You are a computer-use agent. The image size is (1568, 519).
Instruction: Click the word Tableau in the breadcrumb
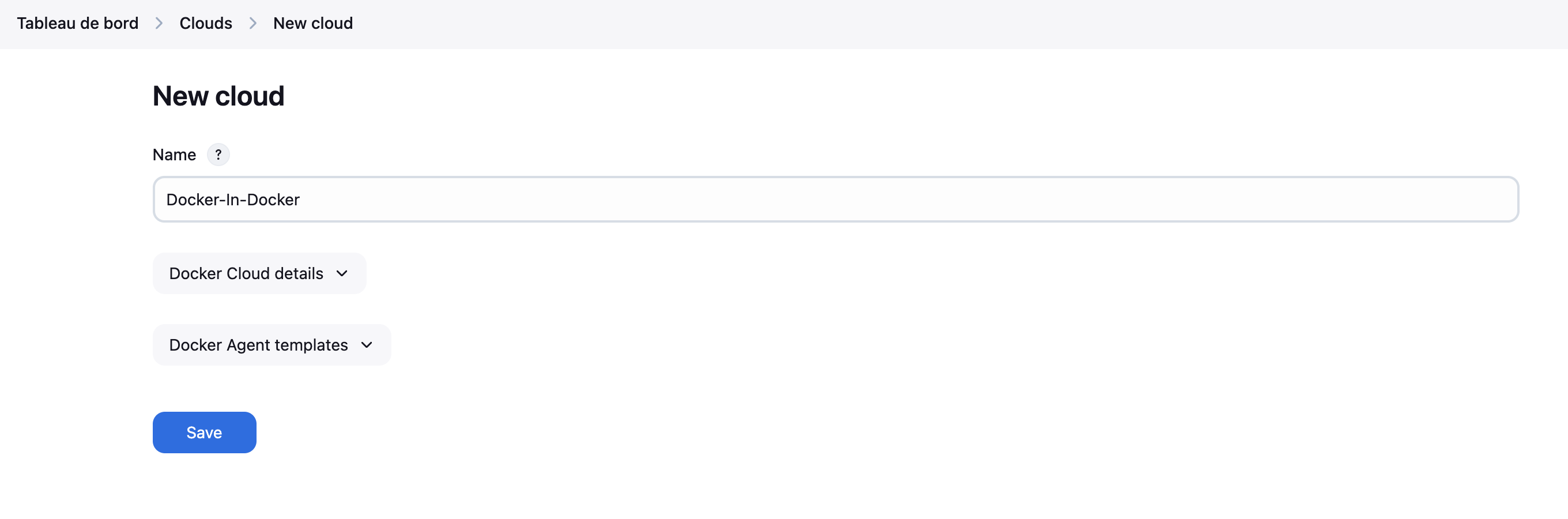46,23
